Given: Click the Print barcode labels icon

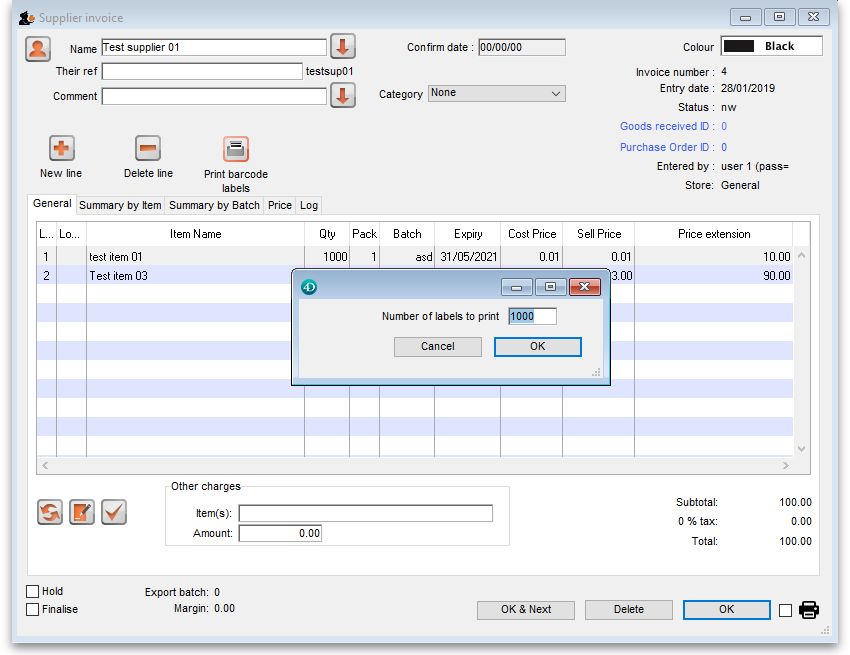Looking at the screenshot, I should click(x=236, y=150).
